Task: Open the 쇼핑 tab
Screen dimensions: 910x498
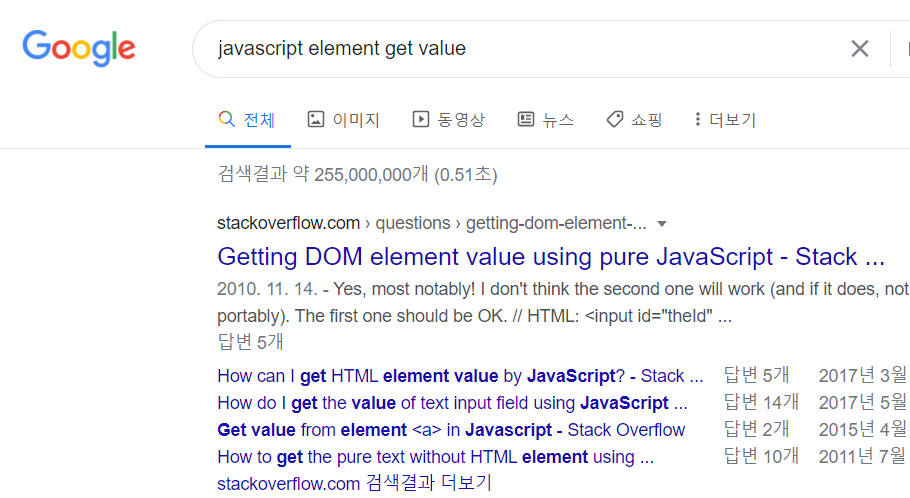Action: (x=634, y=120)
